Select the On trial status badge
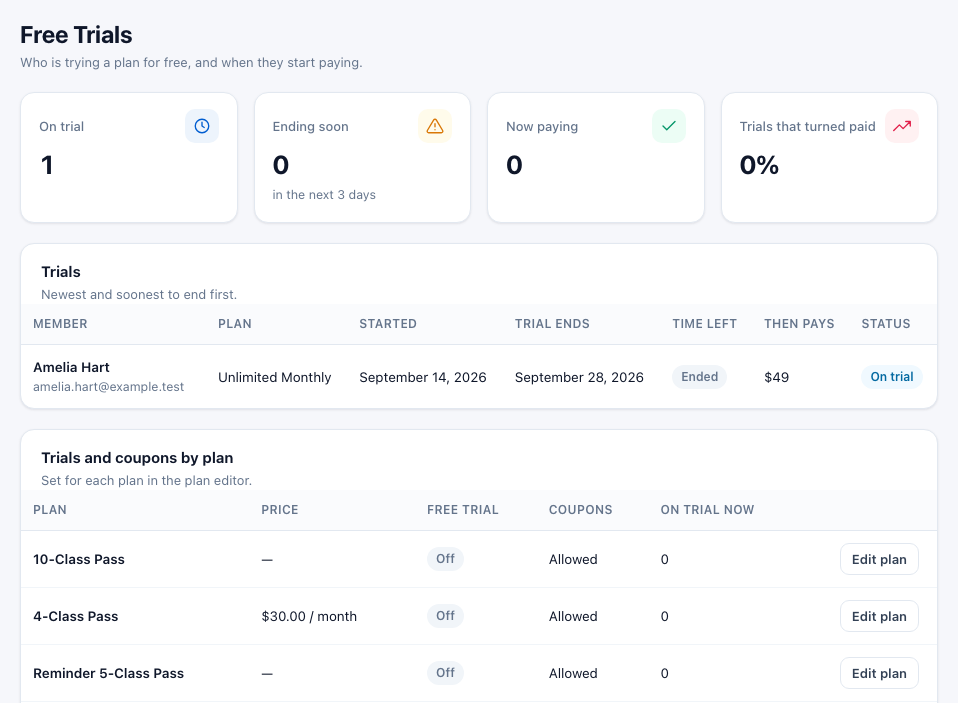 pos(891,376)
